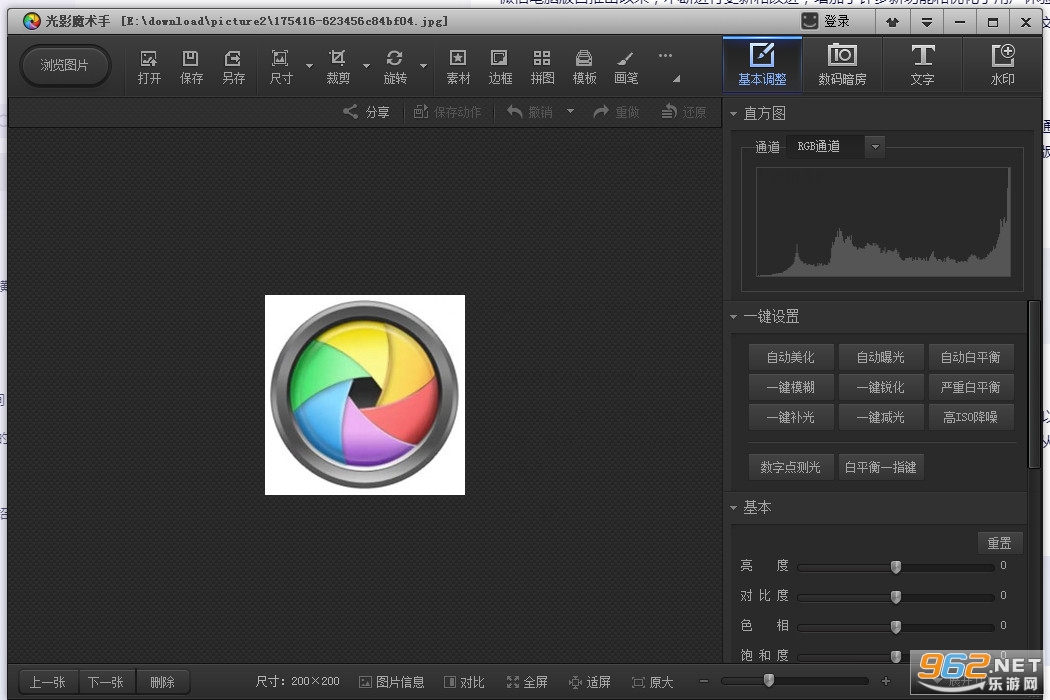Toggle 全屏 fullscreen mode

527,682
